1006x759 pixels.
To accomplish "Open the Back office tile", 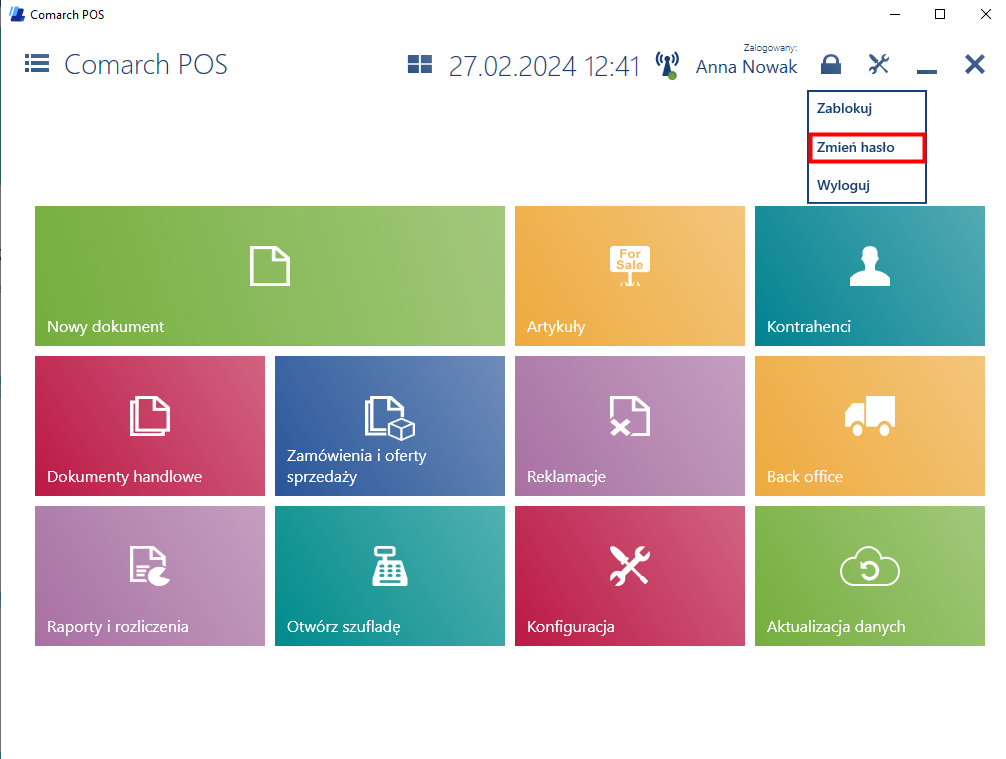I will pyautogui.click(x=869, y=426).
